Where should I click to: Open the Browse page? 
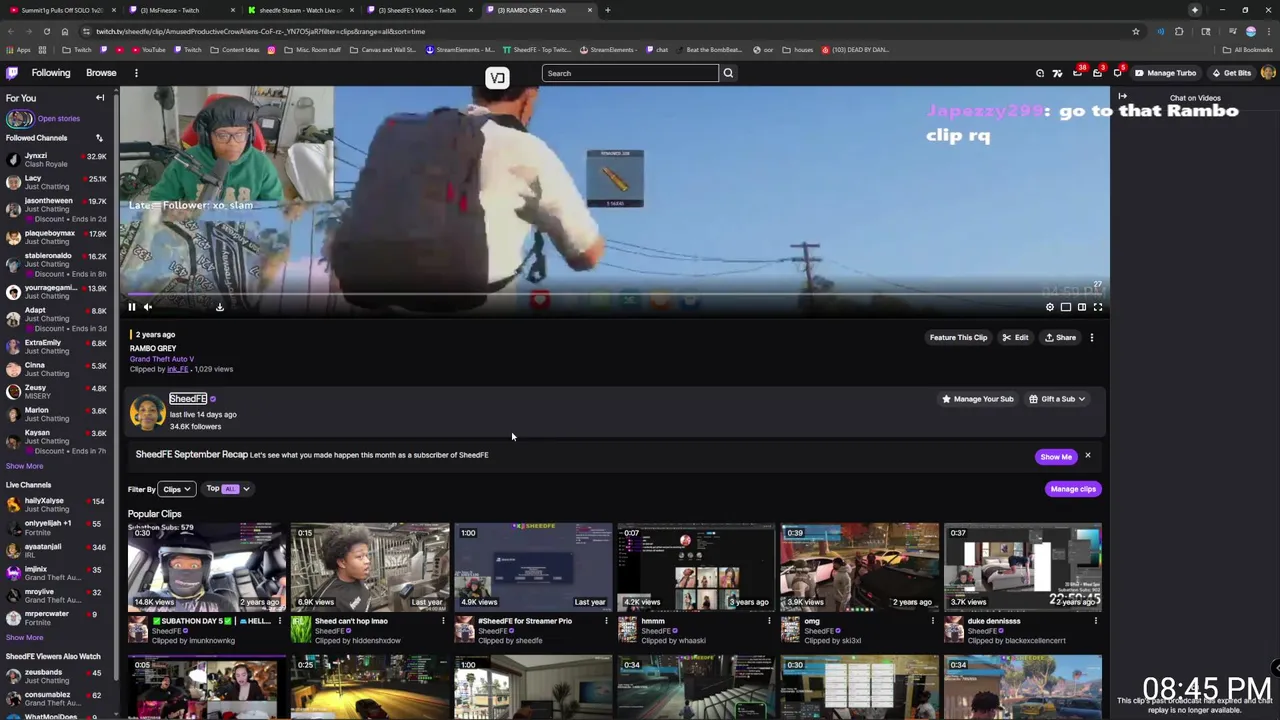(101, 73)
